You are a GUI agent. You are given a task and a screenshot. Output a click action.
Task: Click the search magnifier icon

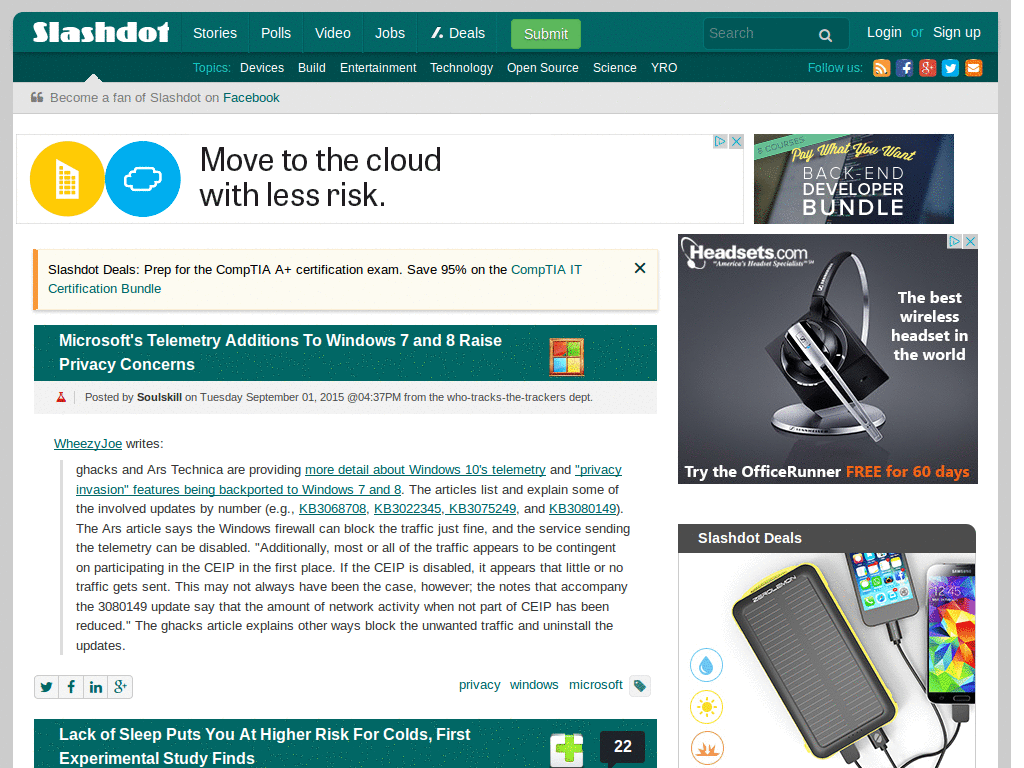(825, 35)
